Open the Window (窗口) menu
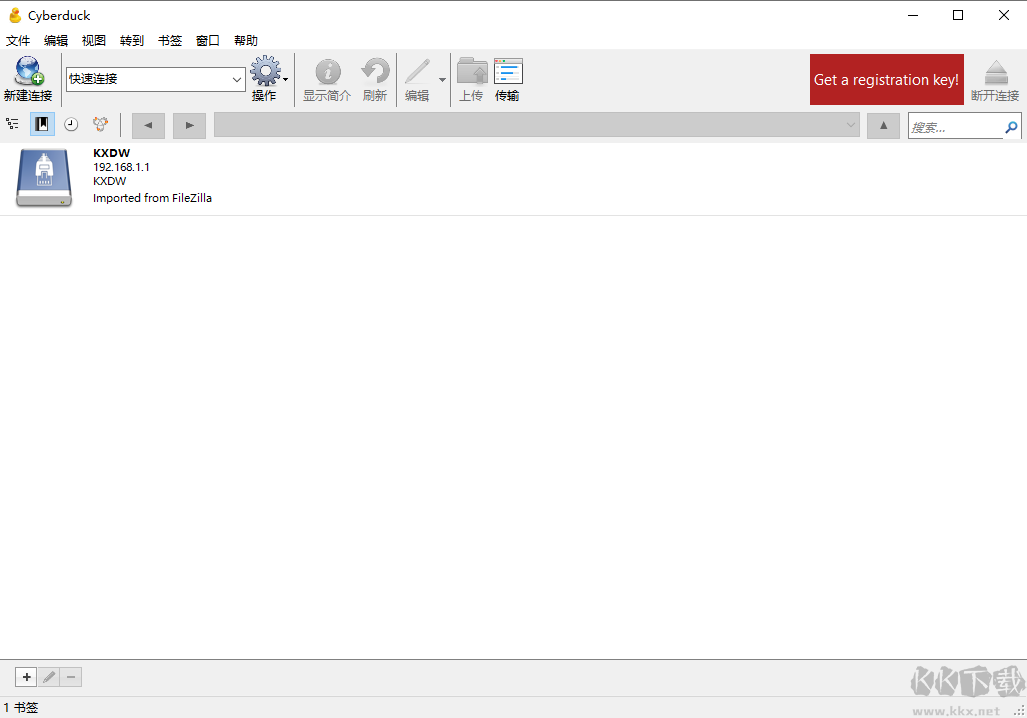 pyautogui.click(x=208, y=41)
